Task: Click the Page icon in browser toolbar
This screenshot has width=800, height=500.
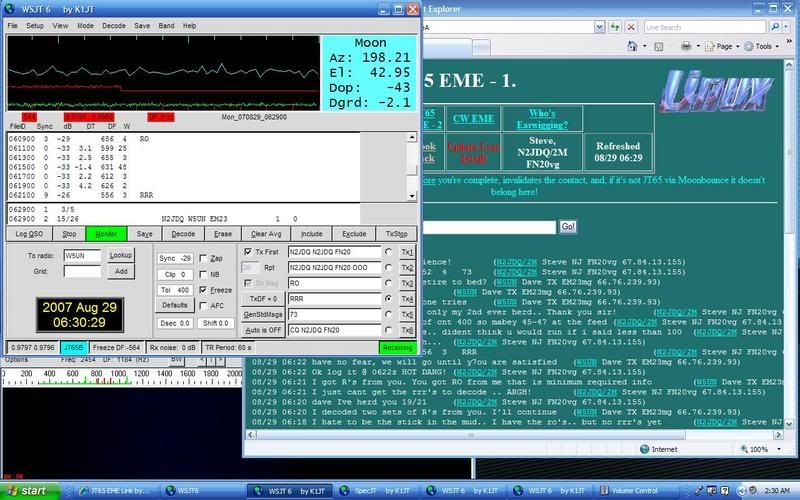Action: coord(710,46)
